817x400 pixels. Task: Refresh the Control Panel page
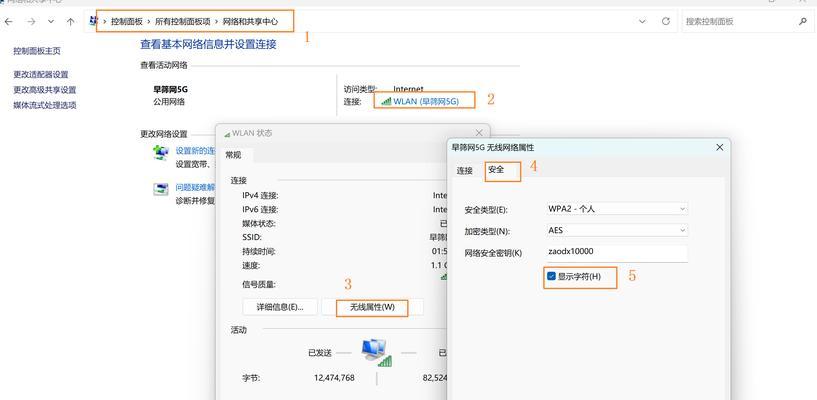coord(665,22)
